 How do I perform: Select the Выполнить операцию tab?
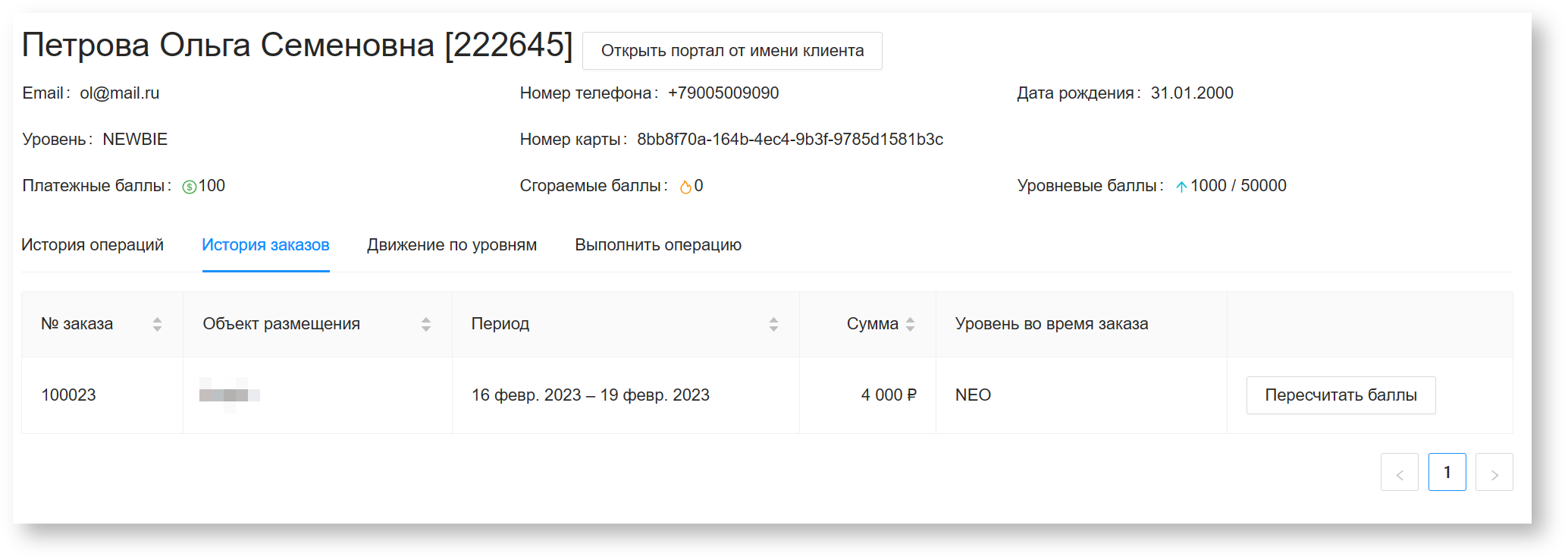click(x=658, y=245)
